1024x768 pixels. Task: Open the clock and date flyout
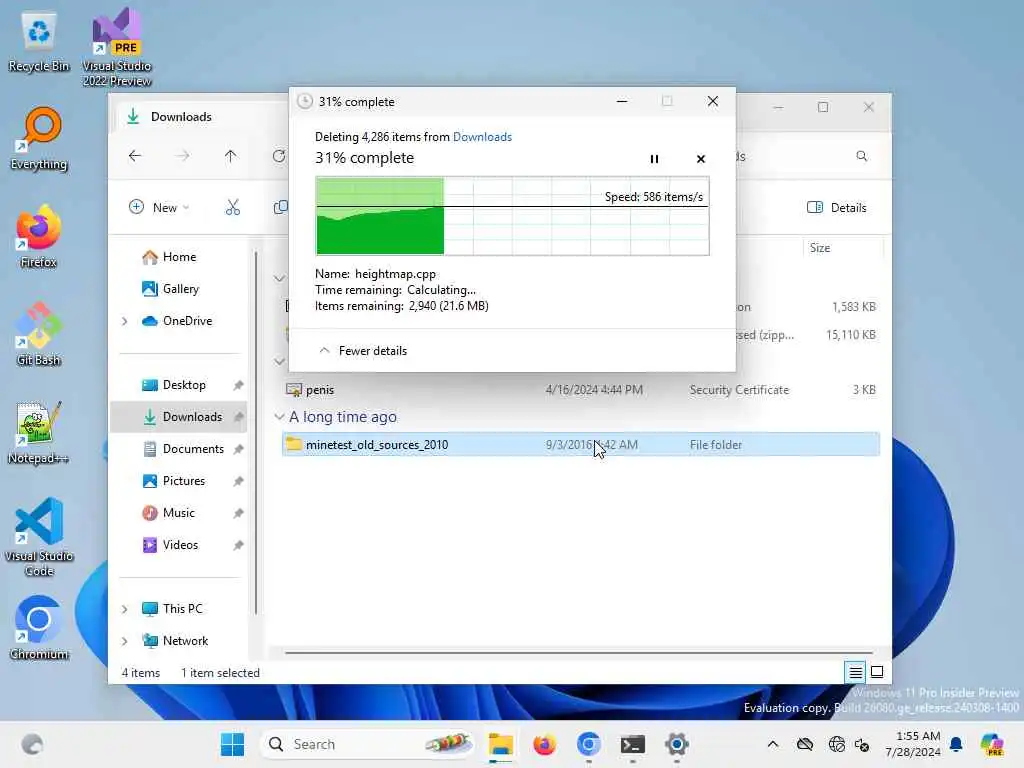click(x=913, y=744)
